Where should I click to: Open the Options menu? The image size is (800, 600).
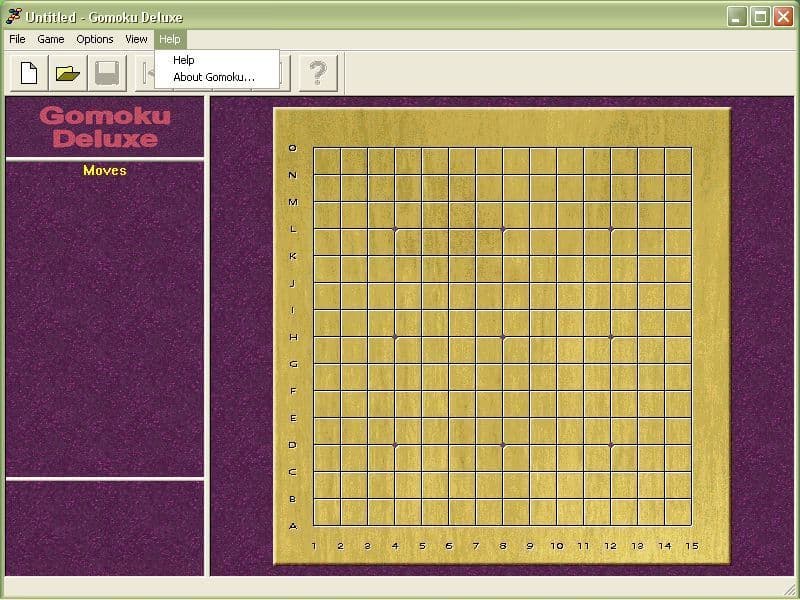click(x=94, y=39)
